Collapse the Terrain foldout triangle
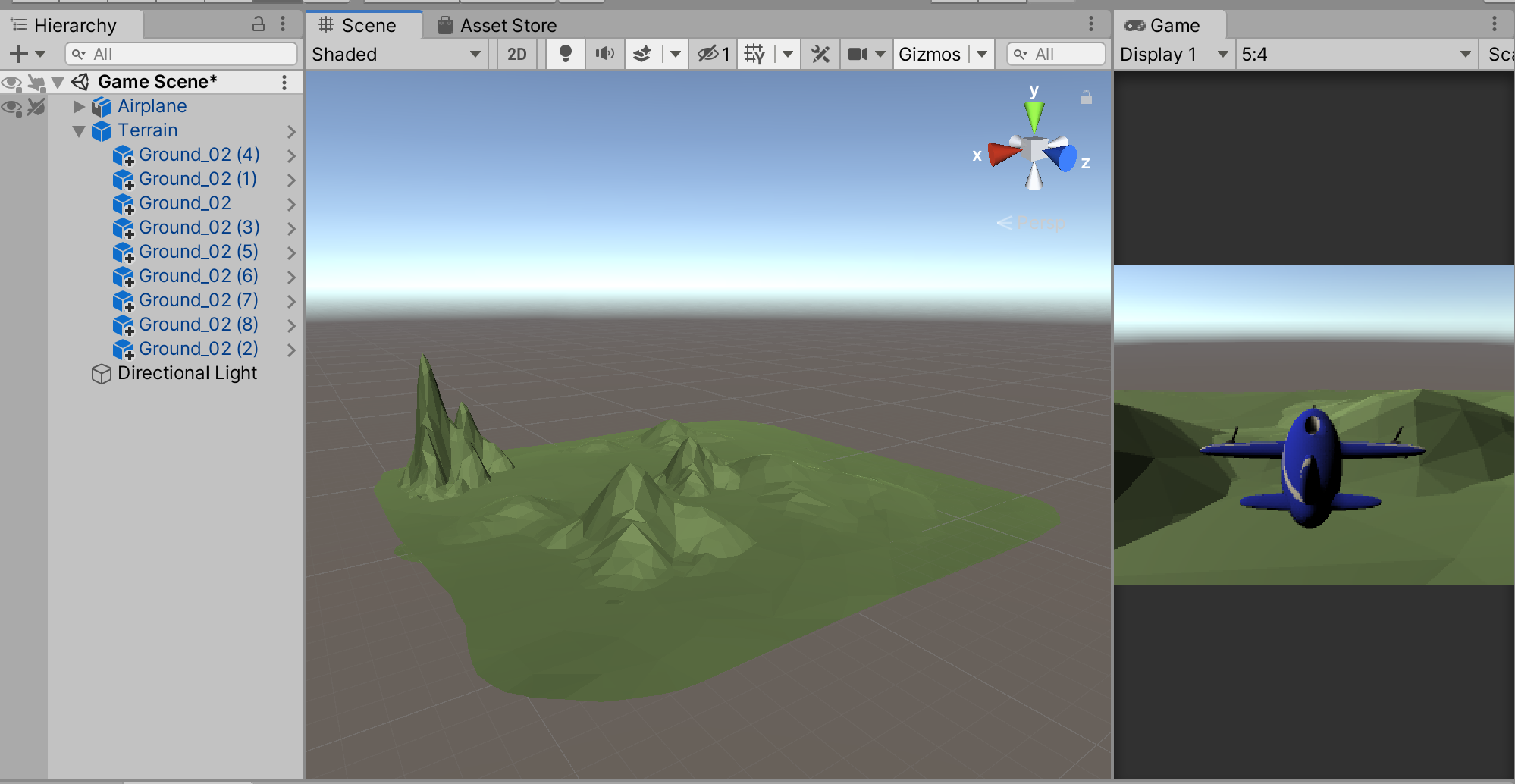The height and width of the screenshot is (784, 1515). tap(78, 130)
